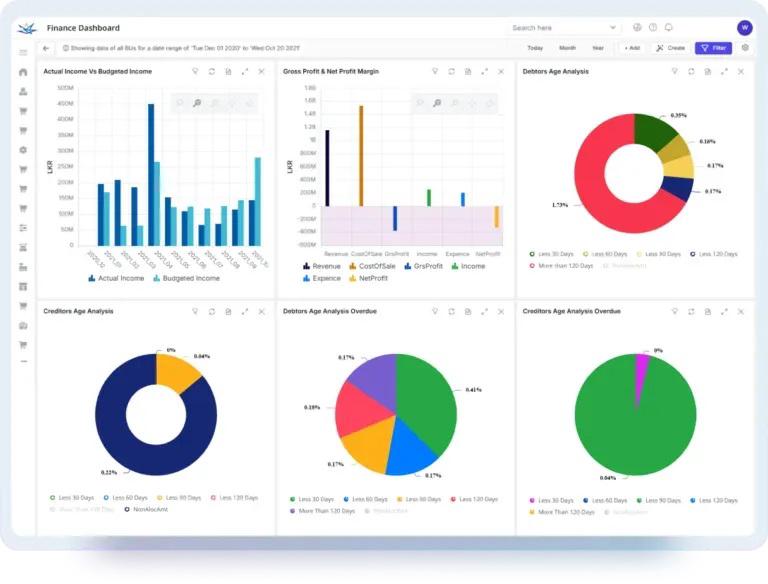Toggle CostOfSale legend item visibility
This screenshot has width=768, height=584.
point(374,266)
